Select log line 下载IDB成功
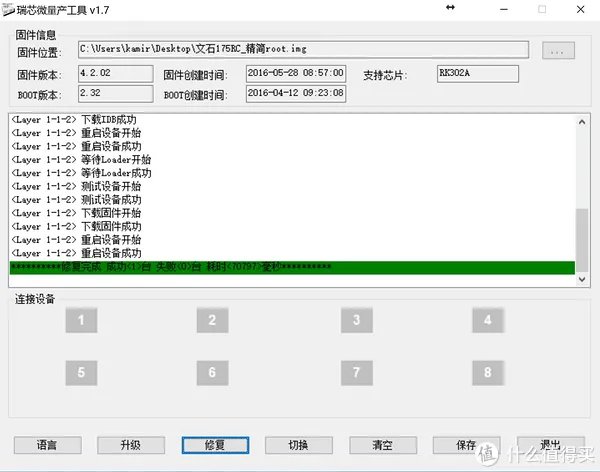 pyautogui.click(x=74, y=120)
